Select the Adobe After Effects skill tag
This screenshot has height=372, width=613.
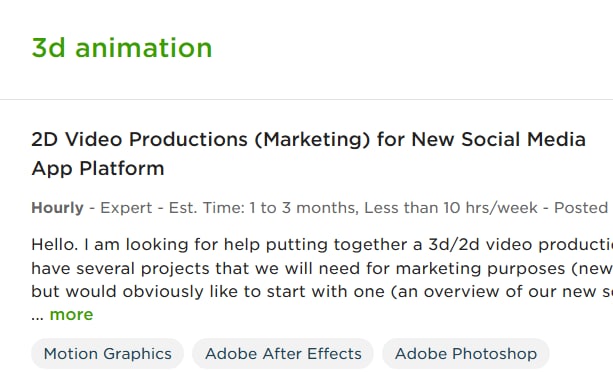283,354
